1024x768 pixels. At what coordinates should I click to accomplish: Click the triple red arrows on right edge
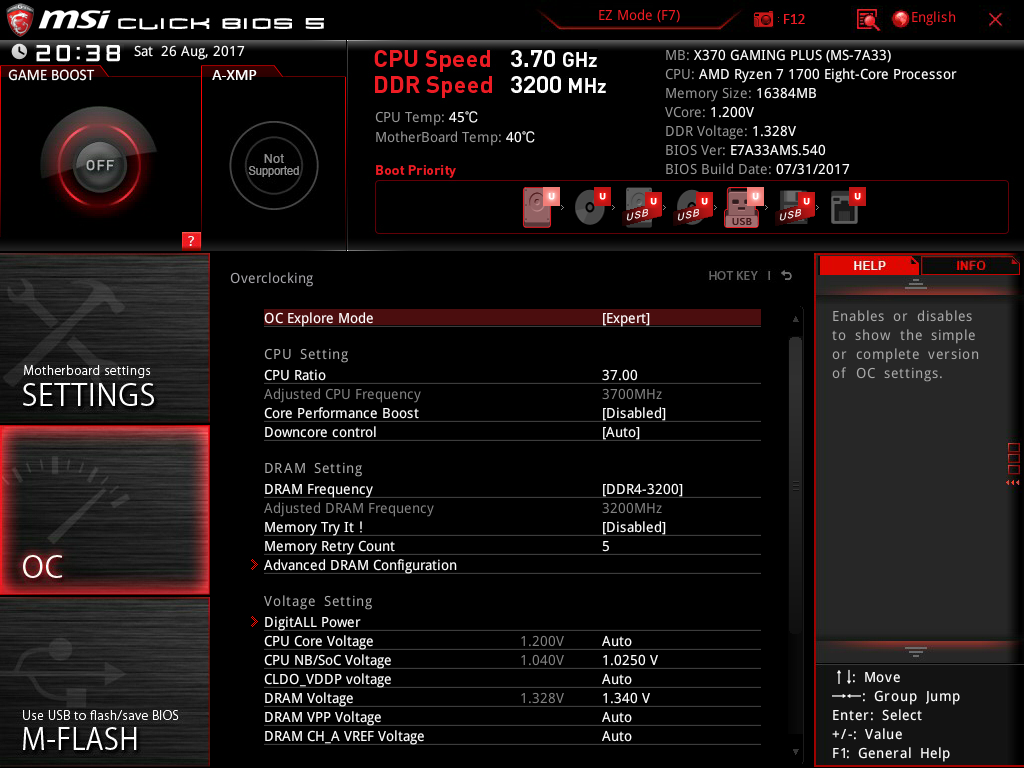(1013, 483)
